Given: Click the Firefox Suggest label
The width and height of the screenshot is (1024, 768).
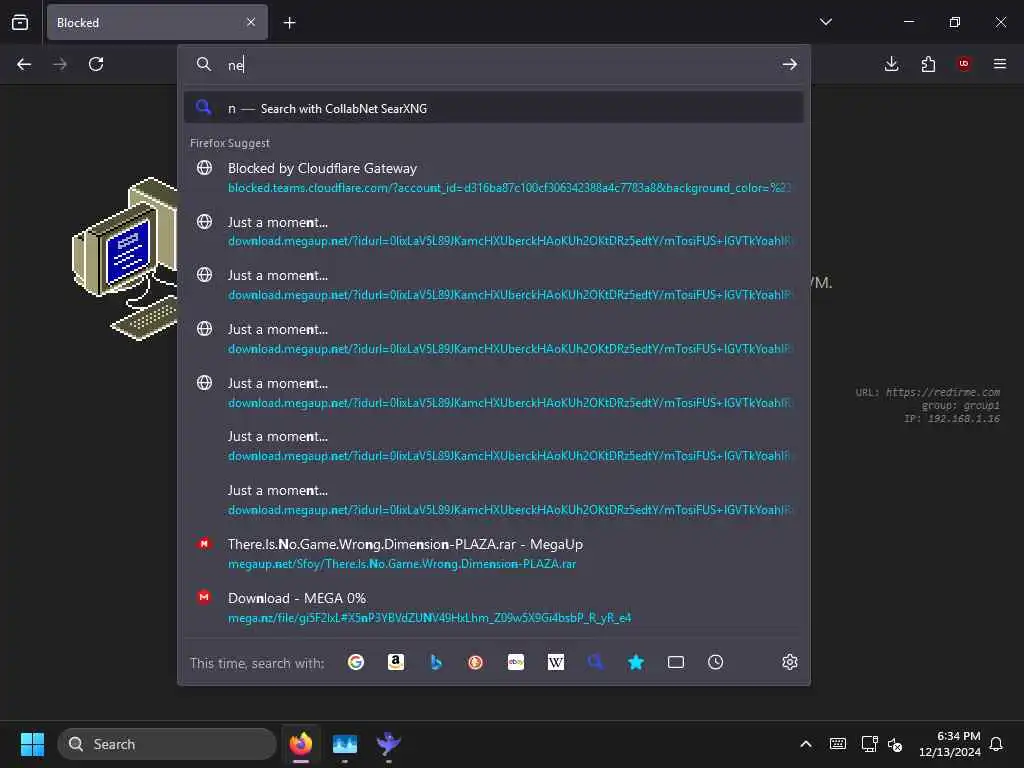Looking at the screenshot, I should [230, 143].
